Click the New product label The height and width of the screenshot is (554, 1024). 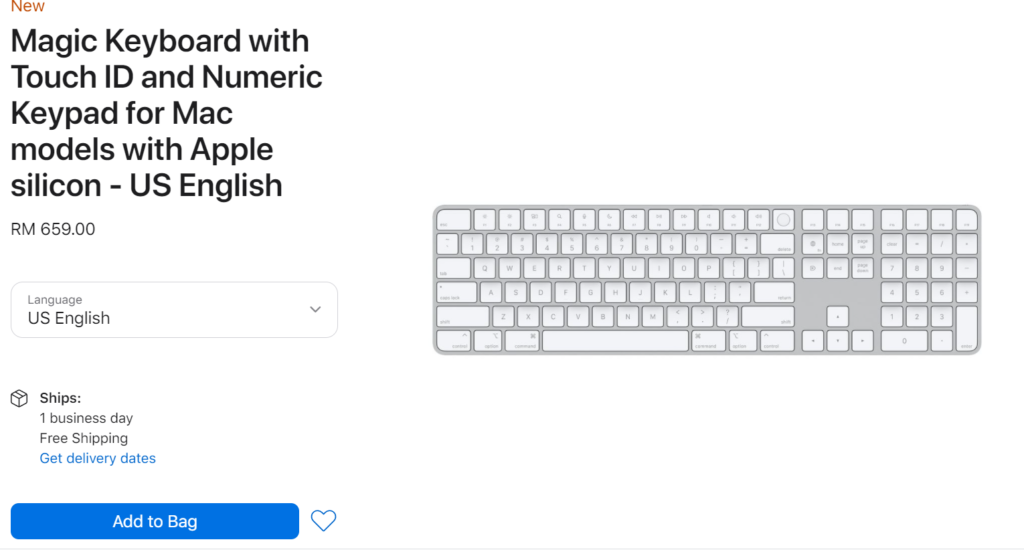click(x=27, y=7)
